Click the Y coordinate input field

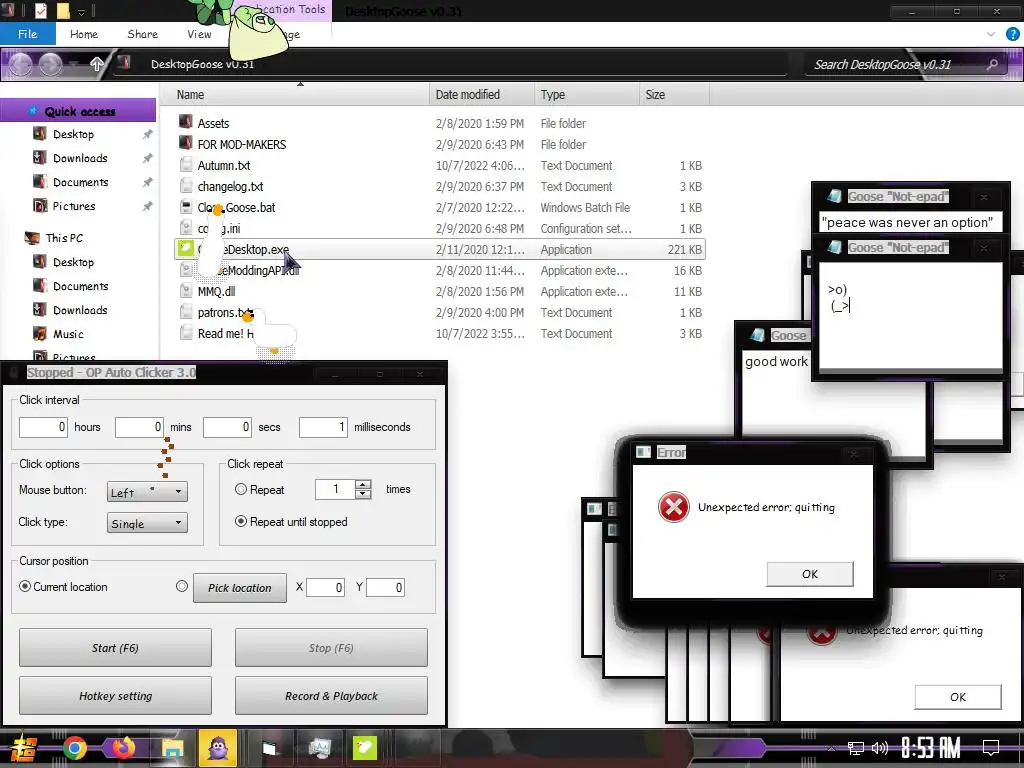pyautogui.click(x=385, y=587)
